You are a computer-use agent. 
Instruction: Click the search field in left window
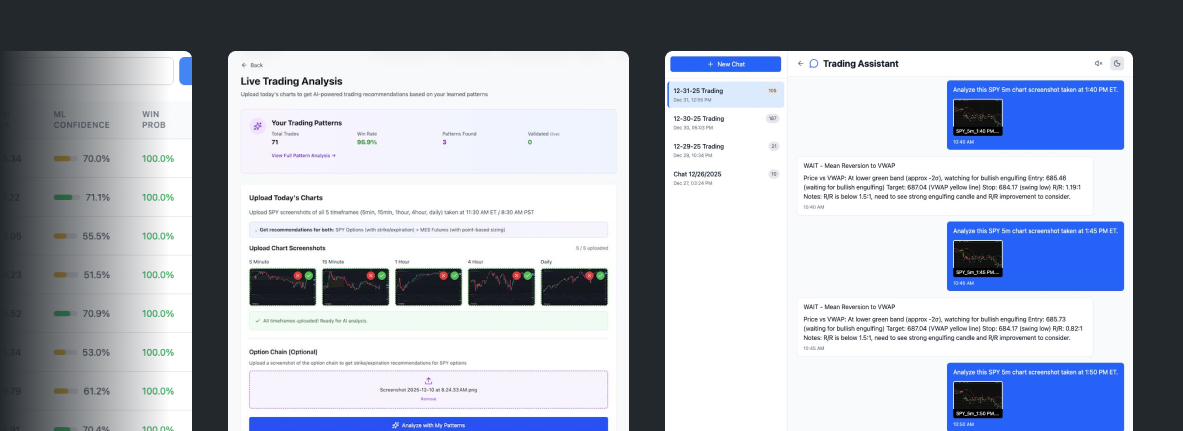[x=87, y=71]
